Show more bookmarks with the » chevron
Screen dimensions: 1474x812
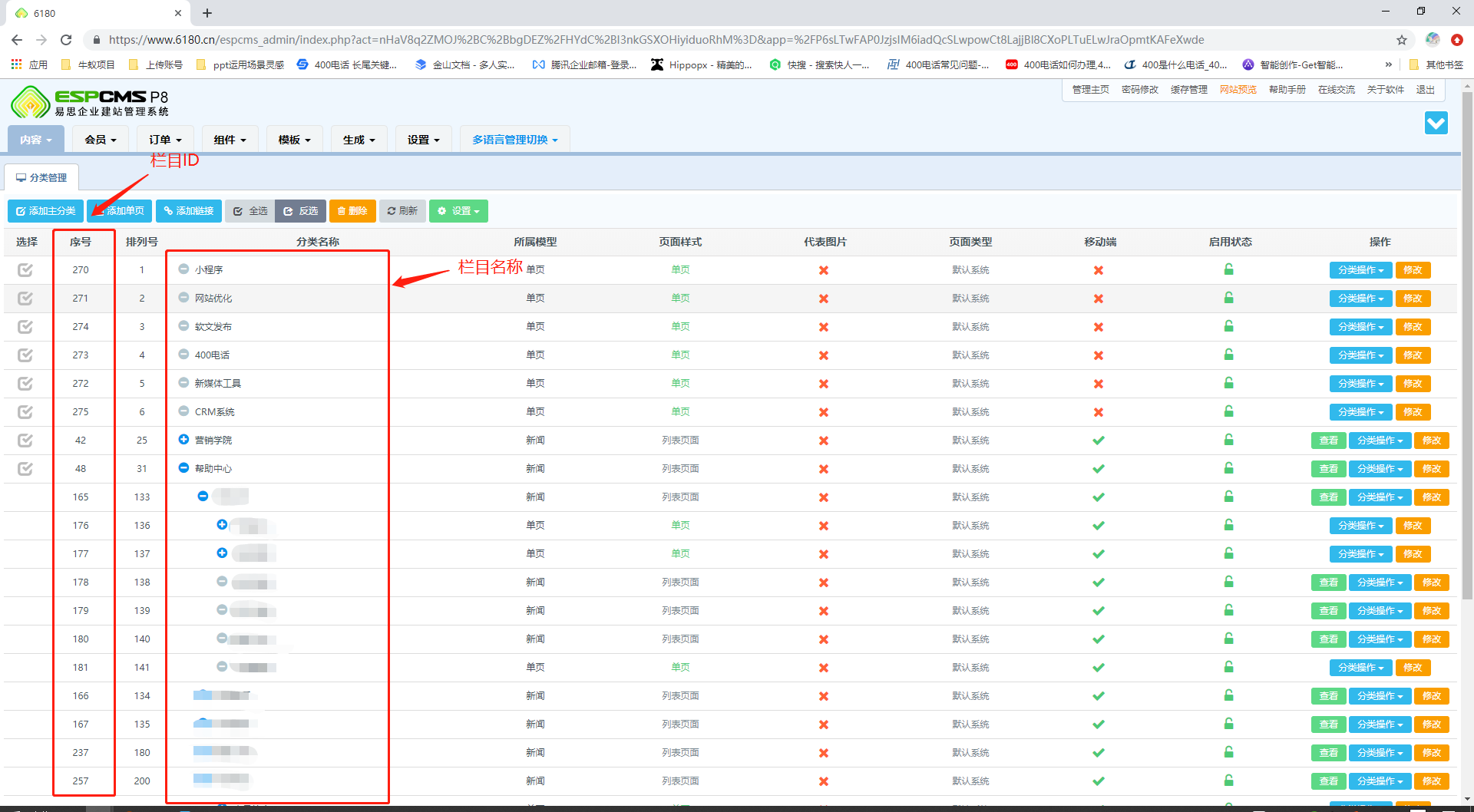click(x=1388, y=64)
